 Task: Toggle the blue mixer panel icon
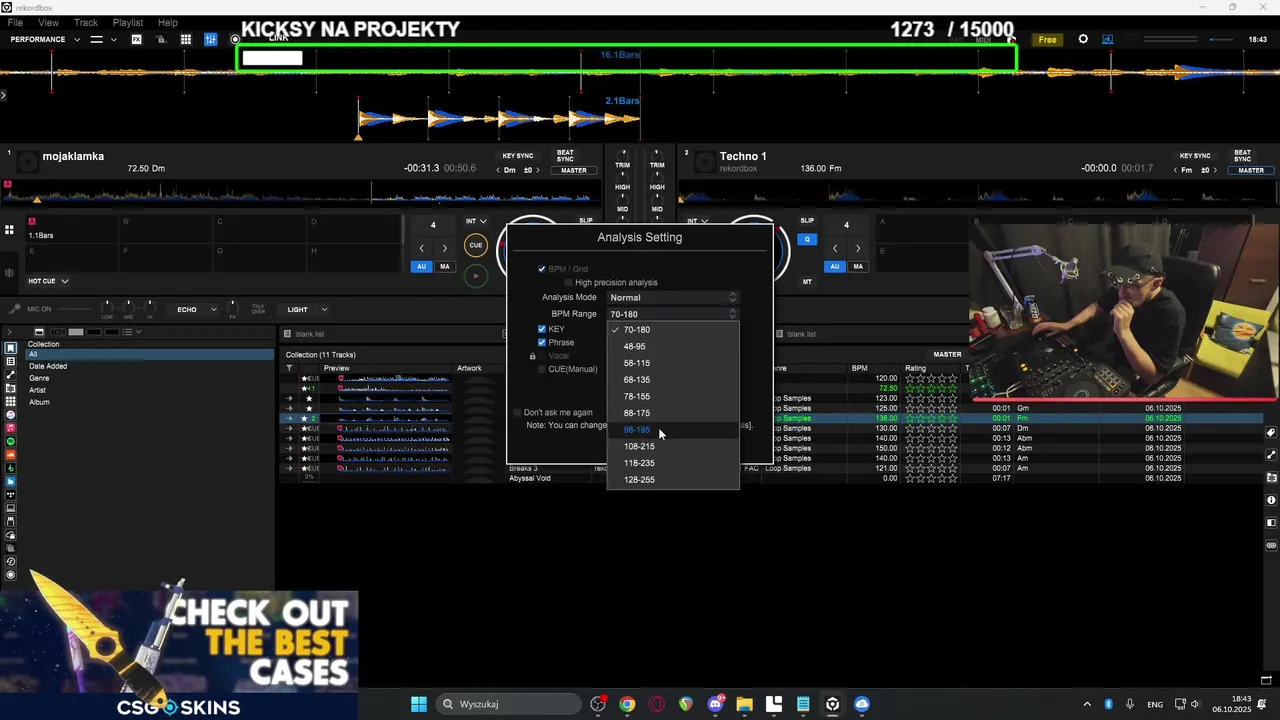pos(210,39)
